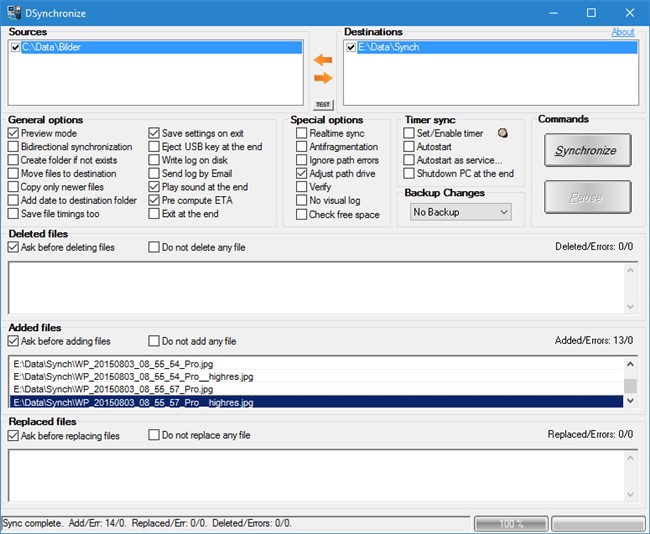Viewport: 650px width, 534px height.
Task: Enable Move files to destination
Action: (13, 173)
